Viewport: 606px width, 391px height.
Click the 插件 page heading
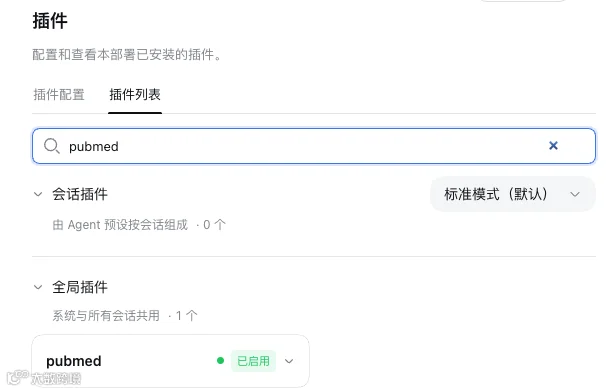click(x=50, y=20)
